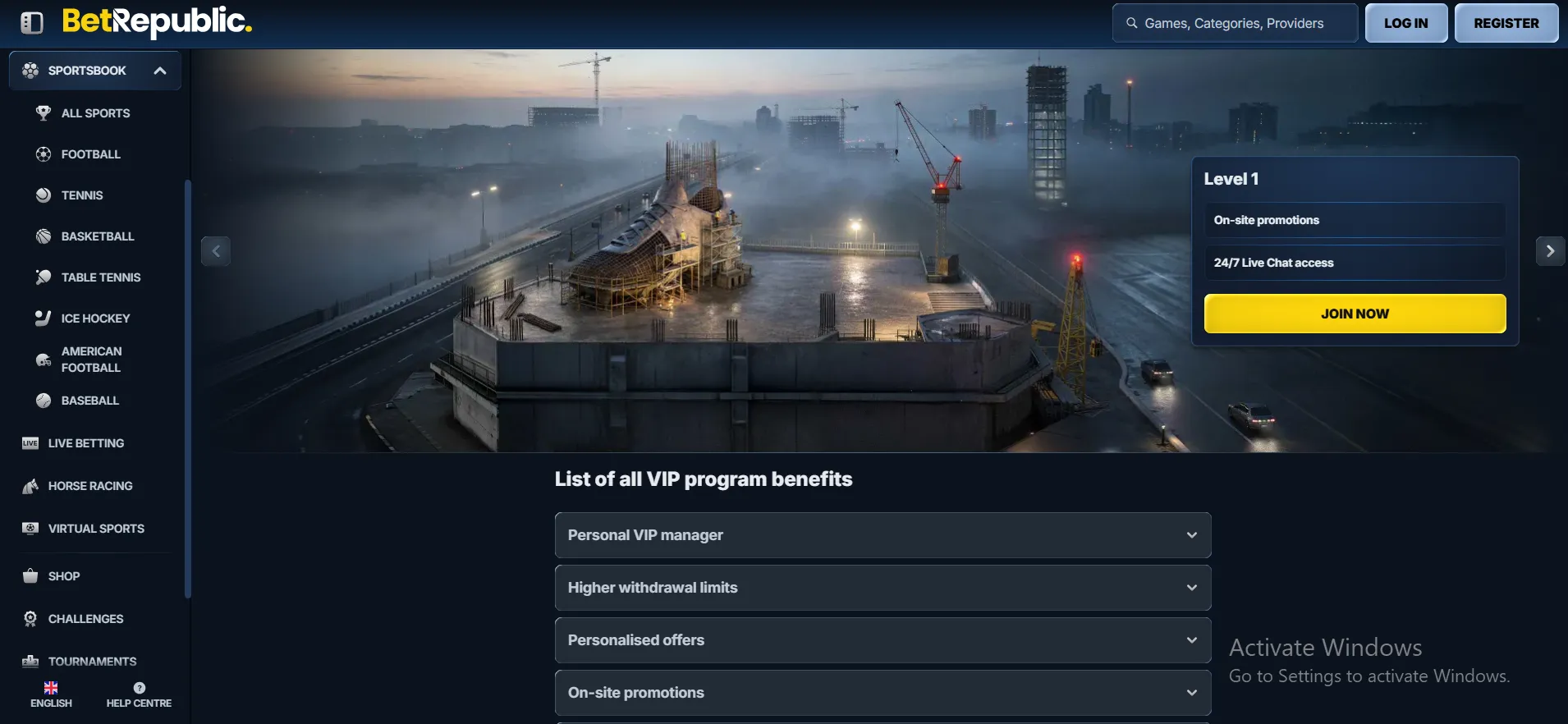Viewport: 1568px width, 724px height.
Task: Click the basketball icon in Sportsbook
Action: (x=44, y=236)
